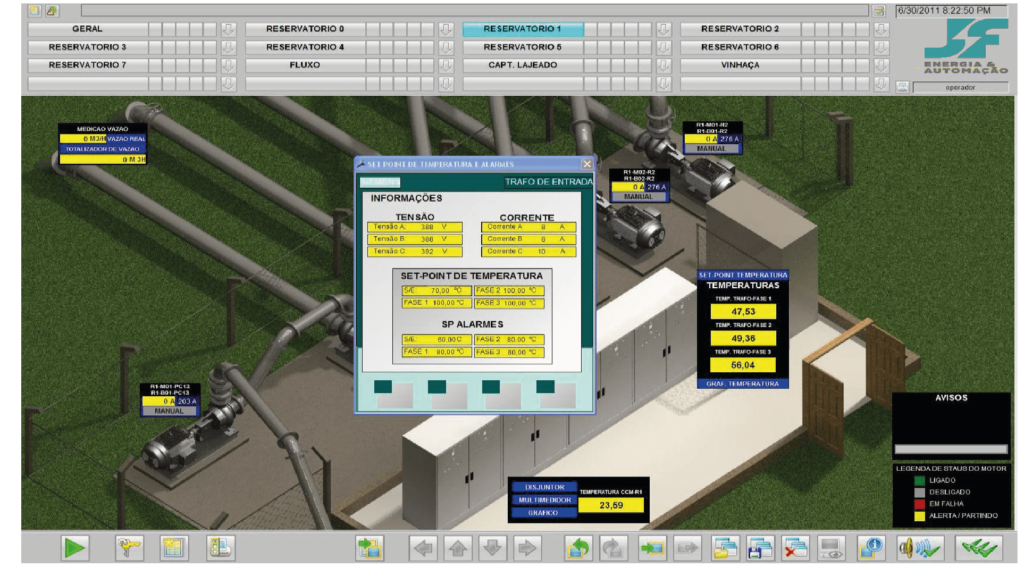1024x576 pixels.
Task: Click the green double checkmark icon
Action: pos(978,548)
